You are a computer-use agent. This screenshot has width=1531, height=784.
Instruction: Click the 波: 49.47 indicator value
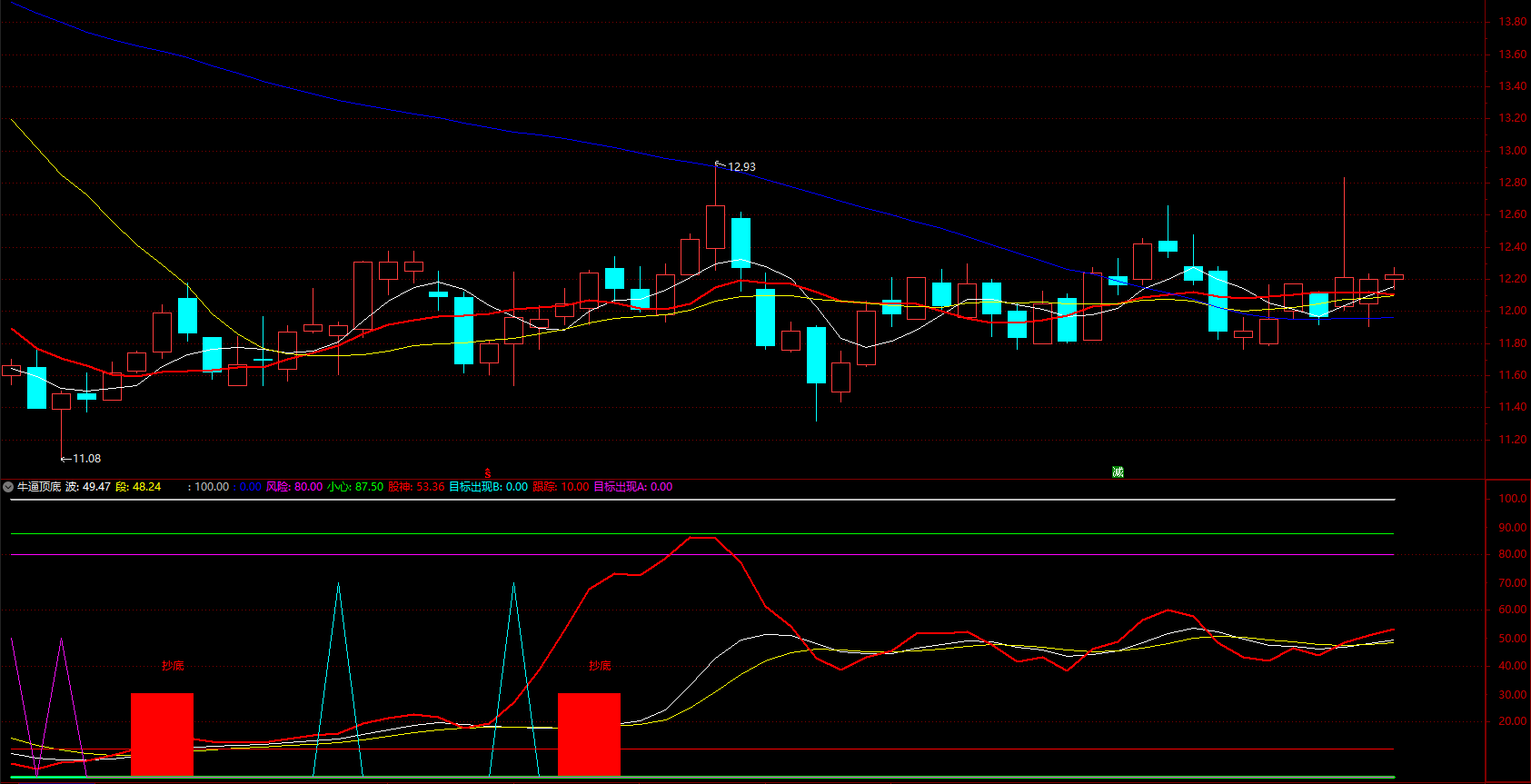pyautogui.click(x=88, y=487)
